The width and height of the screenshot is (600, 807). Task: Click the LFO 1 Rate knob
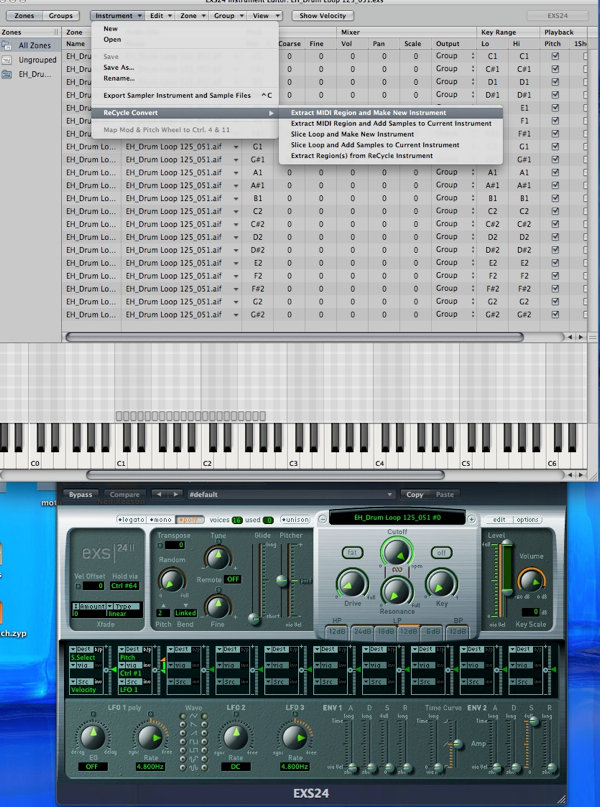pyautogui.click(x=150, y=738)
